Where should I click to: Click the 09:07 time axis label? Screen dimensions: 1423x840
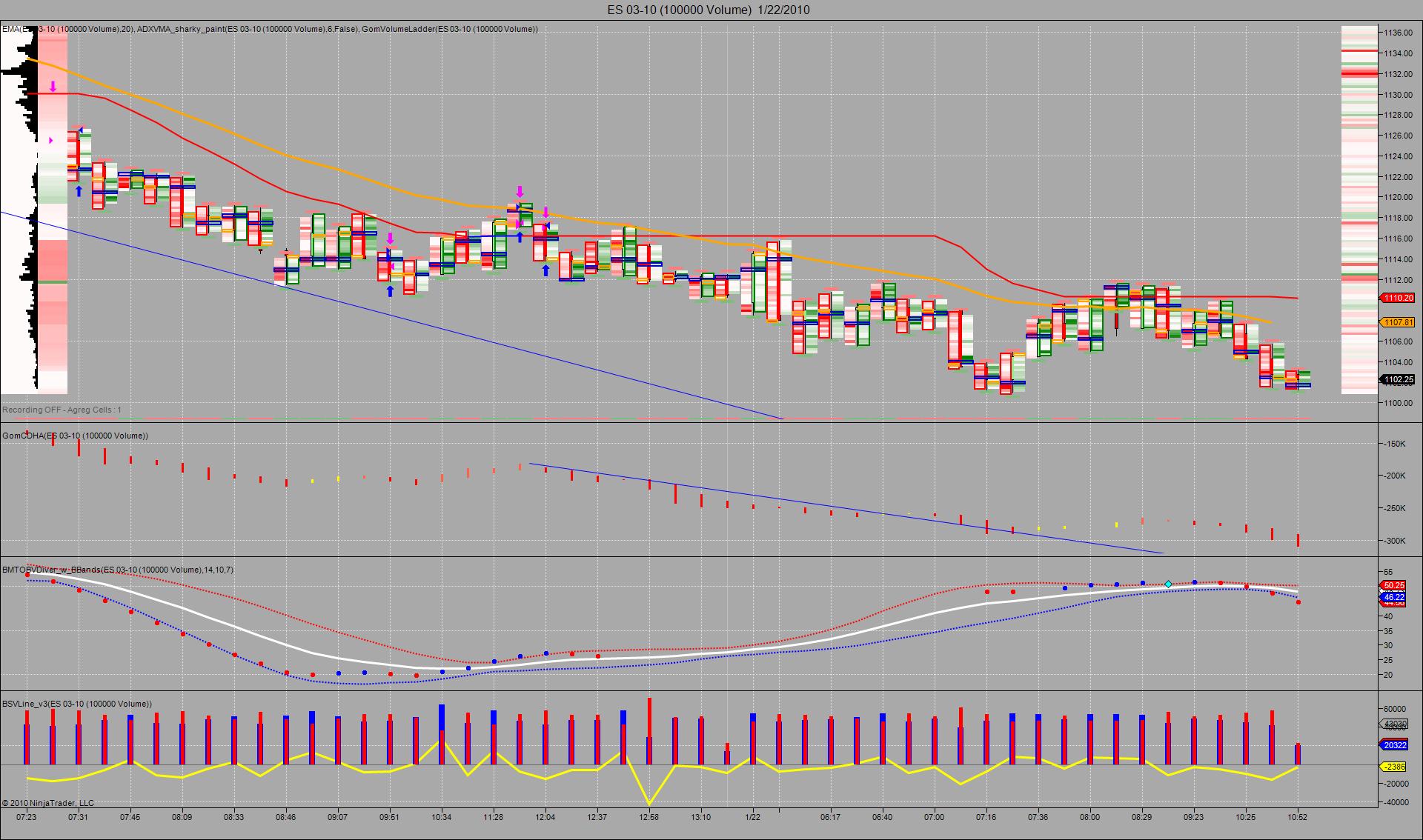pos(338,817)
